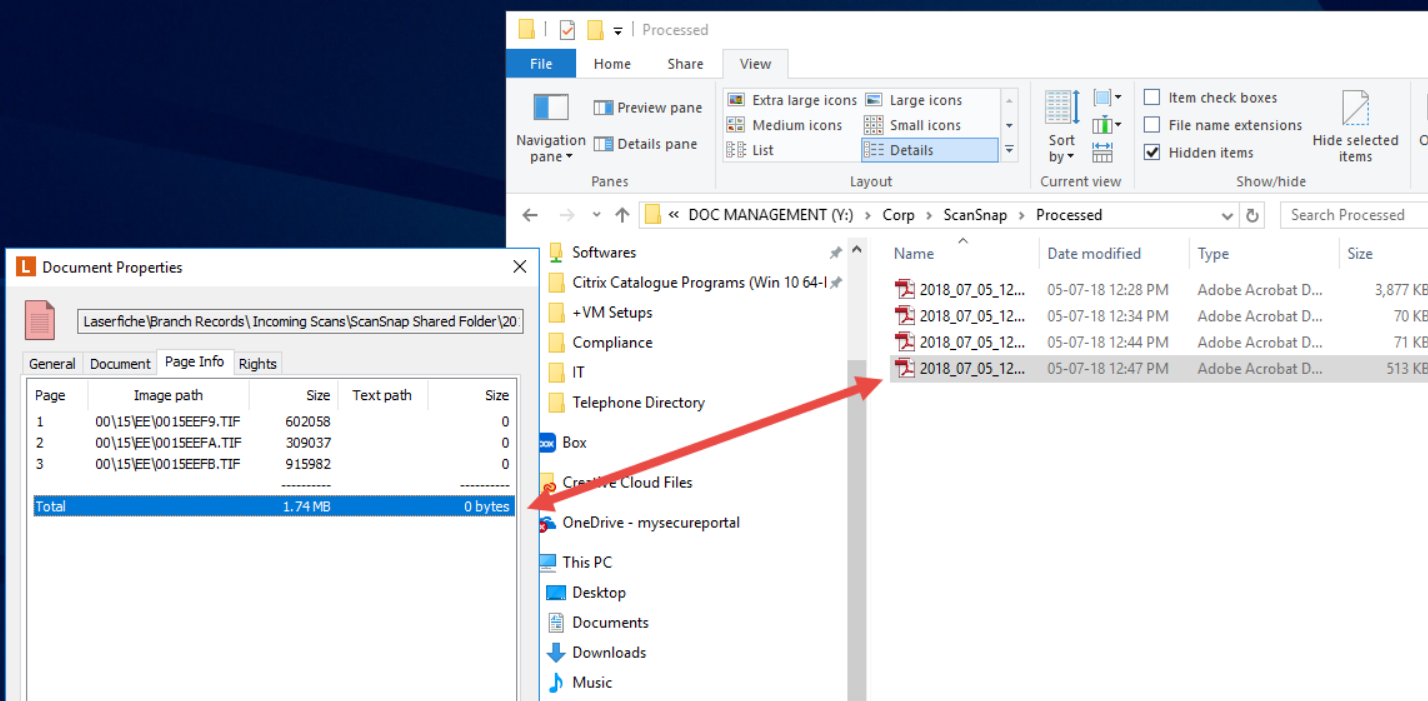The image size is (1428, 701).
Task: Uncheck Hidden items
Action: pos(1152,152)
